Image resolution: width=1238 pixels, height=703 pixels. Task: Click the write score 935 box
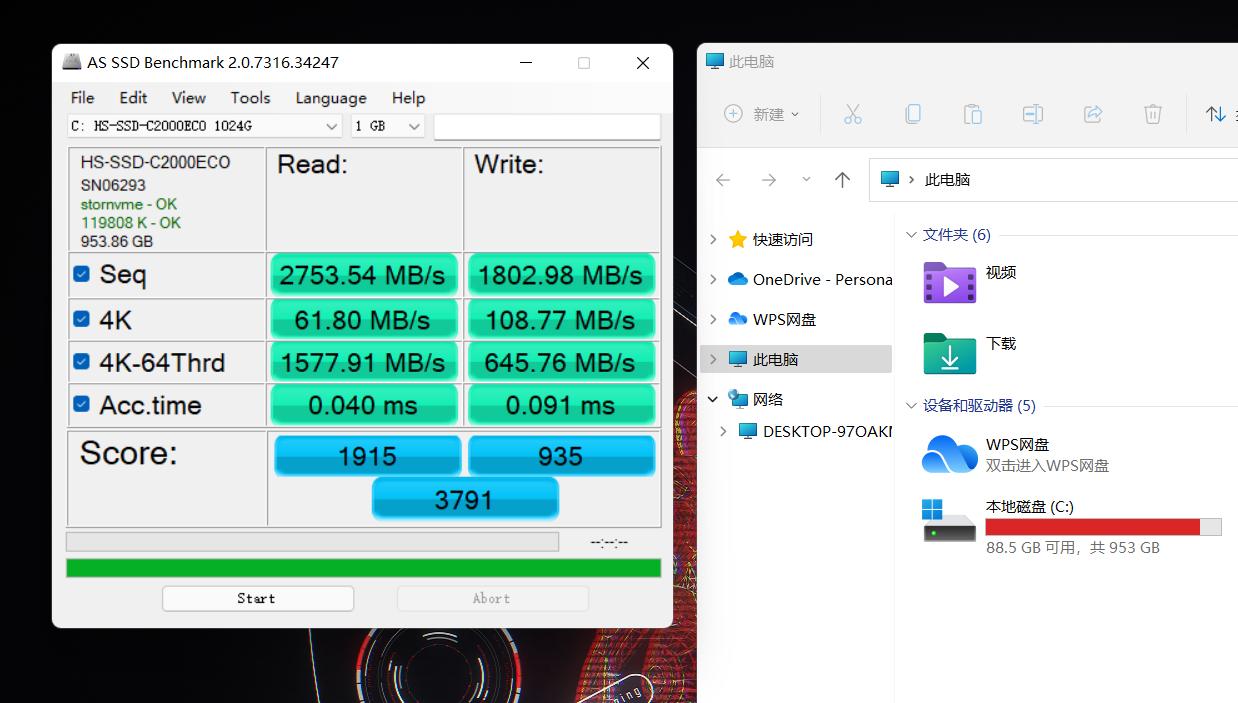coord(561,456)
